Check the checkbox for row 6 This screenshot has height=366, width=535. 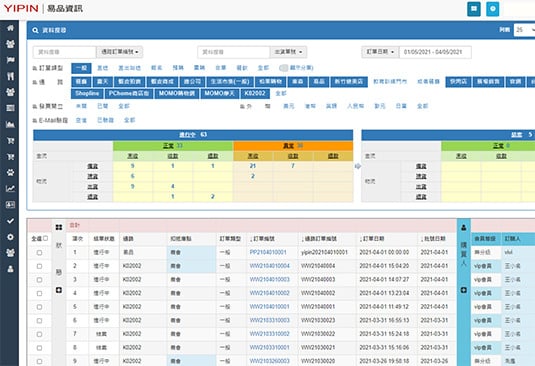39,321
